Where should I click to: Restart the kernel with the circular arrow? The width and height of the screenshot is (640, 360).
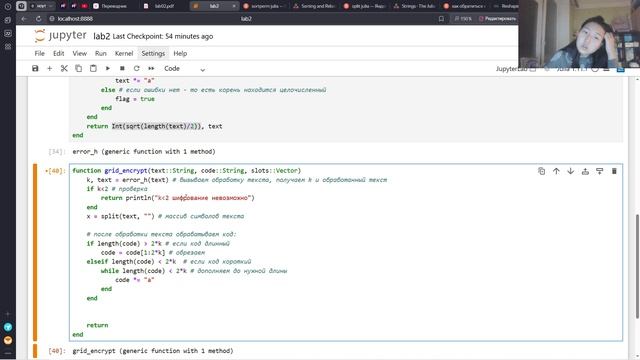click(136, 69)
